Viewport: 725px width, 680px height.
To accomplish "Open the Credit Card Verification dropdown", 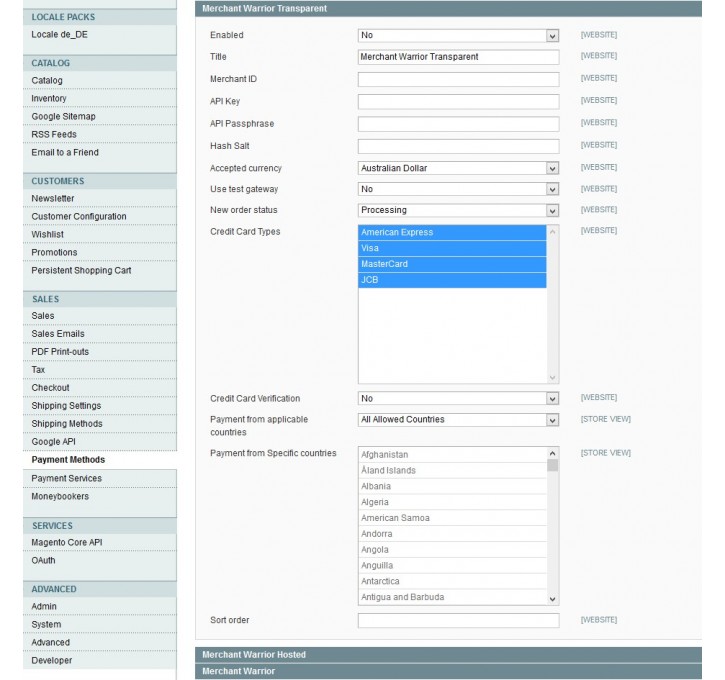I will (458, 398).
